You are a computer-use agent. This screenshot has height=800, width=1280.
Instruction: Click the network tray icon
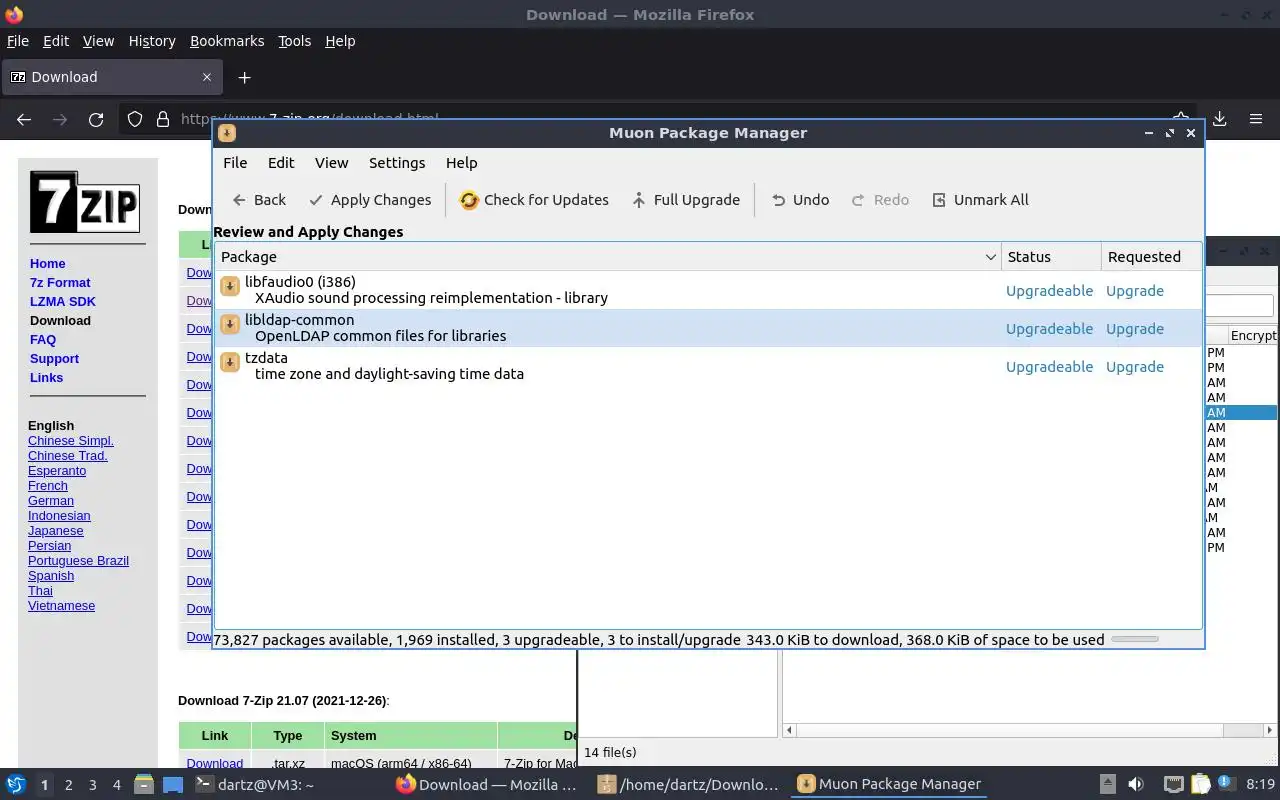click(x=1173, y=785)
